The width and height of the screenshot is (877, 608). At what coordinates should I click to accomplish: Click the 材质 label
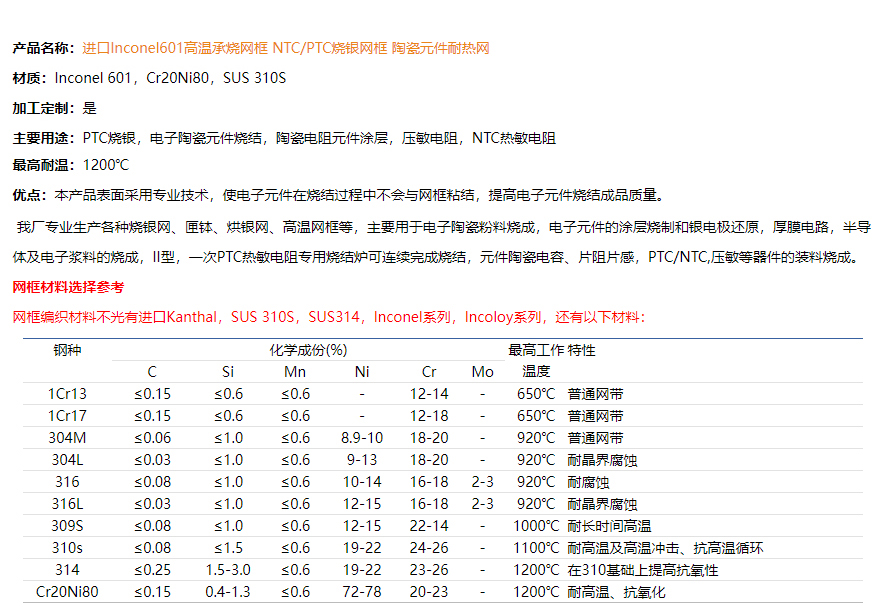click(29, 78)
